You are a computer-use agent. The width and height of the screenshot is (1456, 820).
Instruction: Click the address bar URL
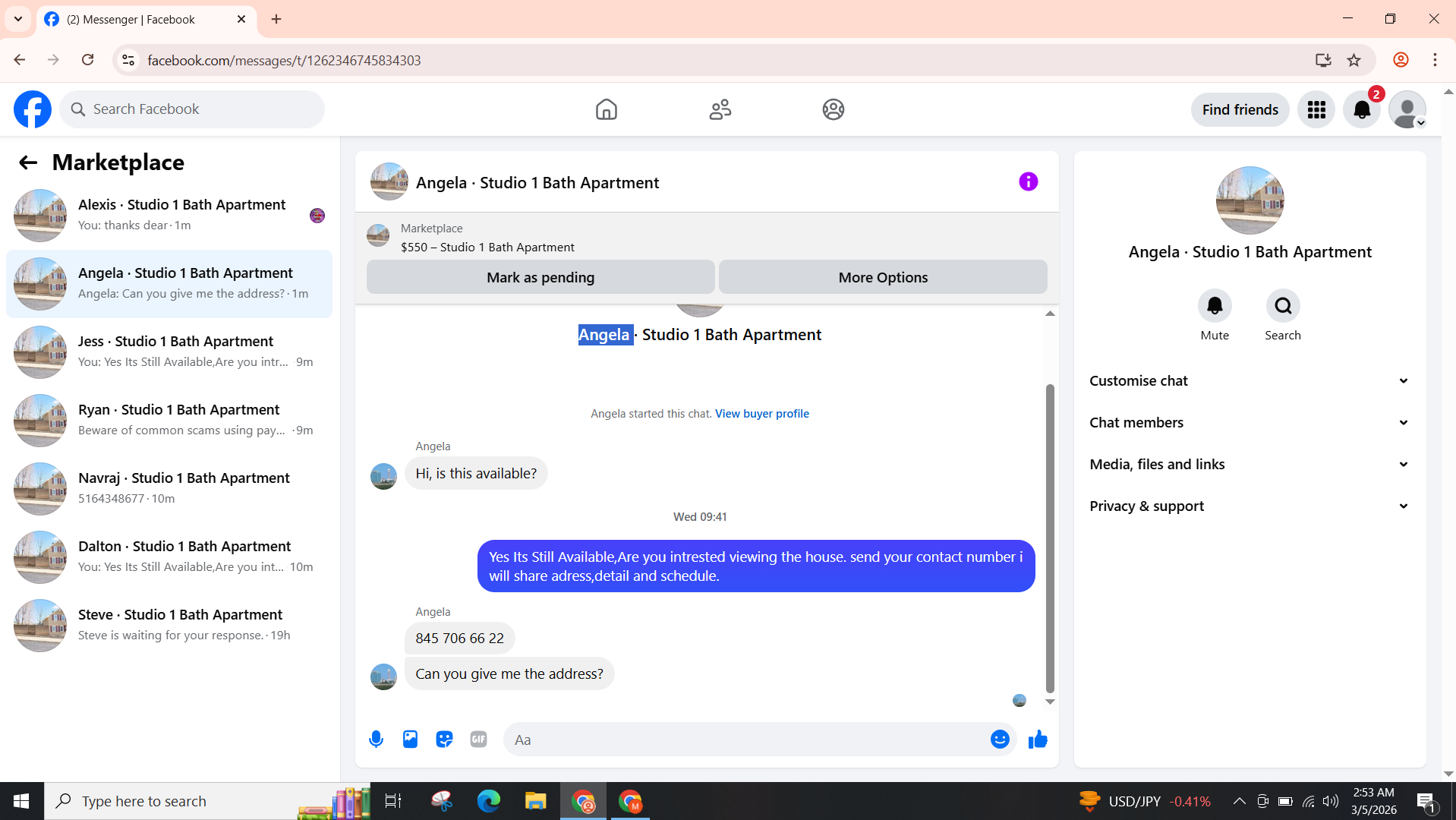(284, 60)
